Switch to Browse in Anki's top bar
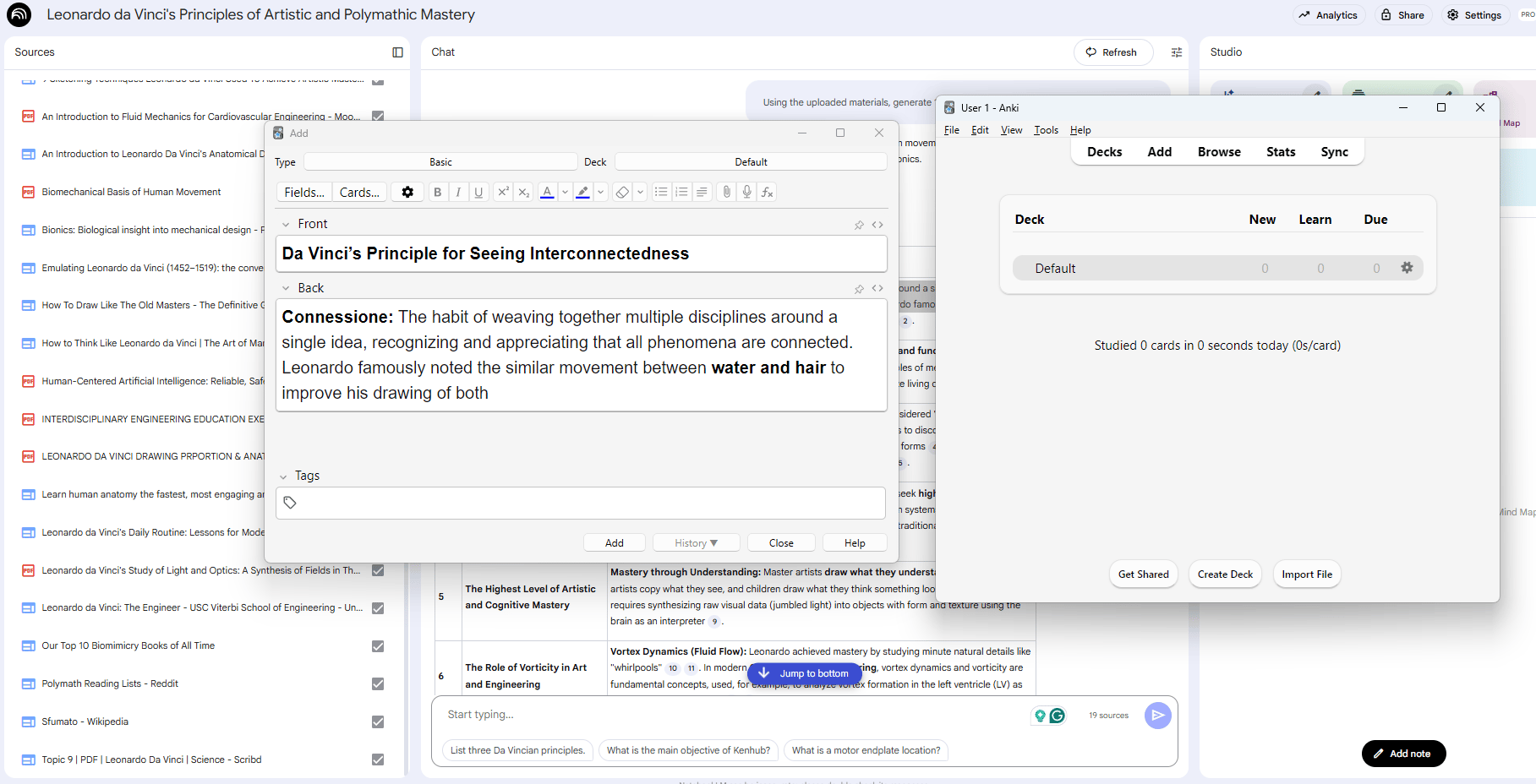 pos(1219,152)
